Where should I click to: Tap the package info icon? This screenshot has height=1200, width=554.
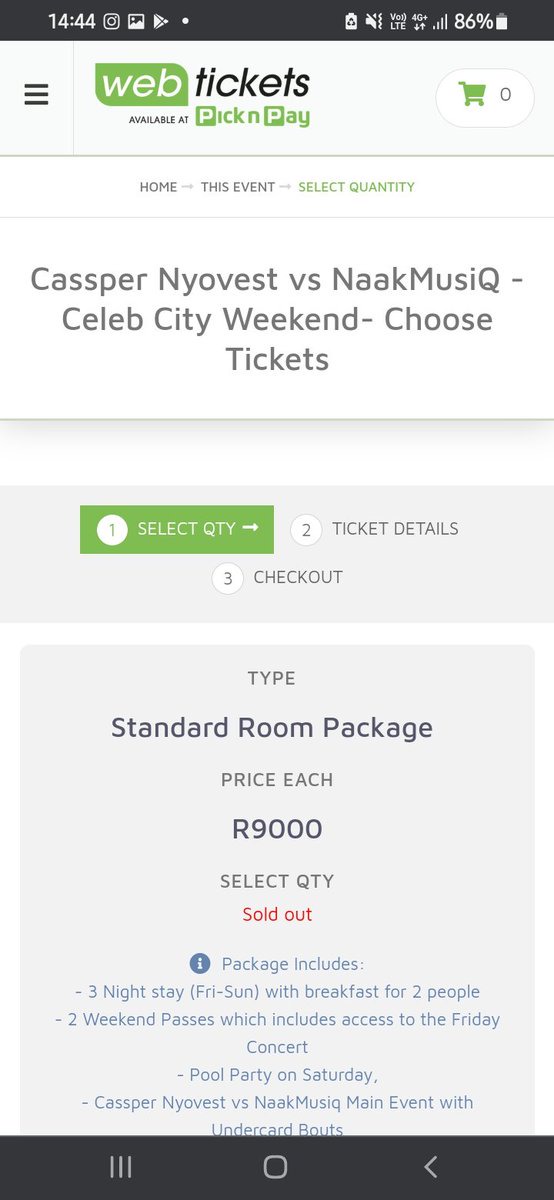[x=200, y=964]
